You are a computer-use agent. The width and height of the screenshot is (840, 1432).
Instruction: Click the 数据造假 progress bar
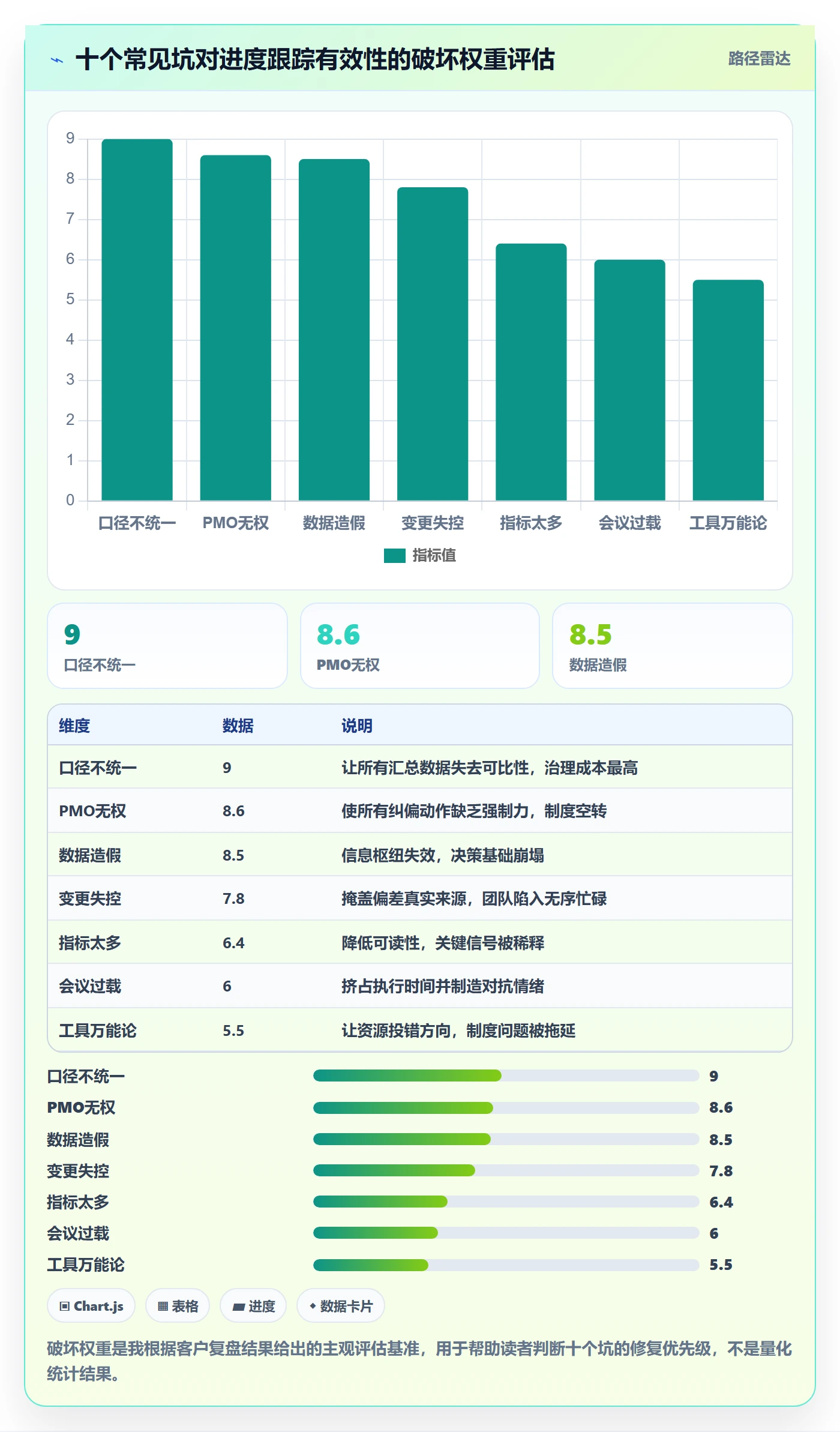[x=506, y=1139]
